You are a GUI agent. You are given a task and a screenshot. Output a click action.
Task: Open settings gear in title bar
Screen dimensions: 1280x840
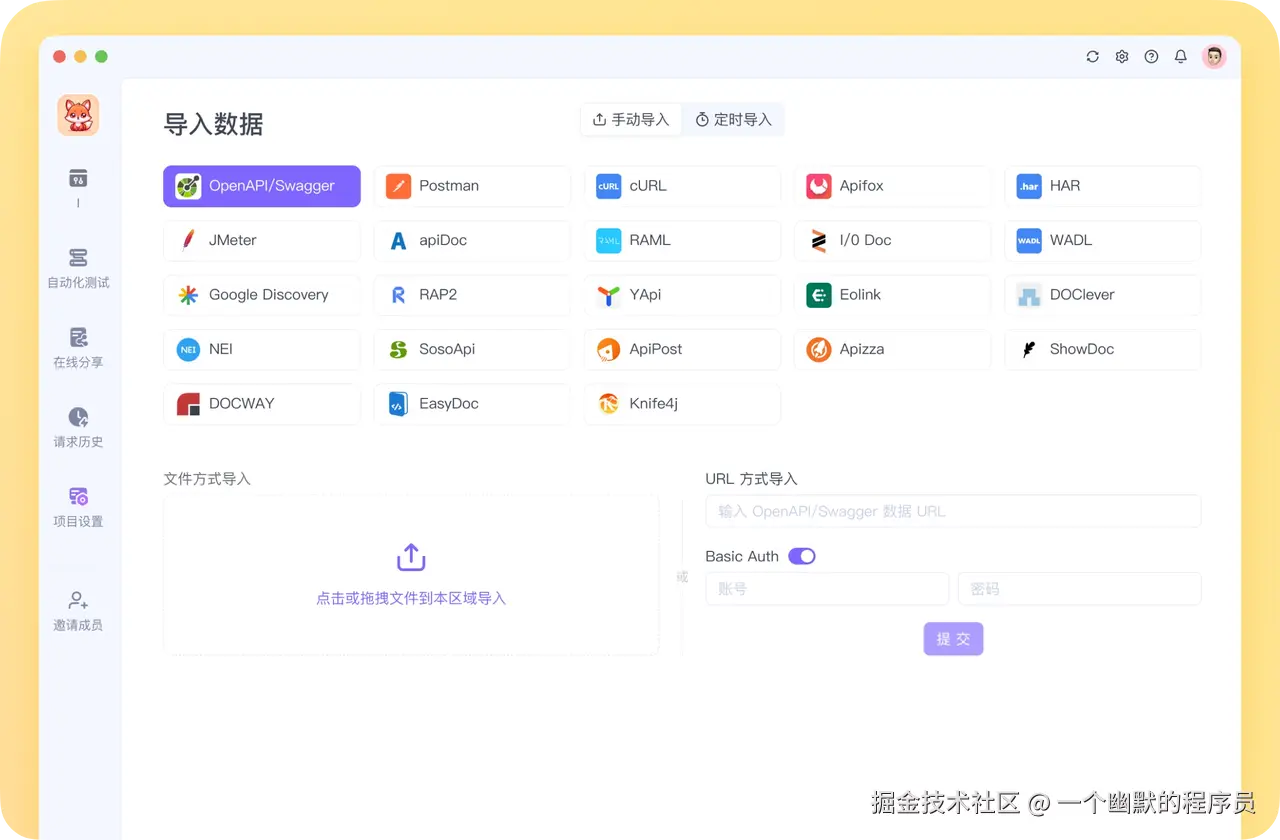tap(1122, 57)
